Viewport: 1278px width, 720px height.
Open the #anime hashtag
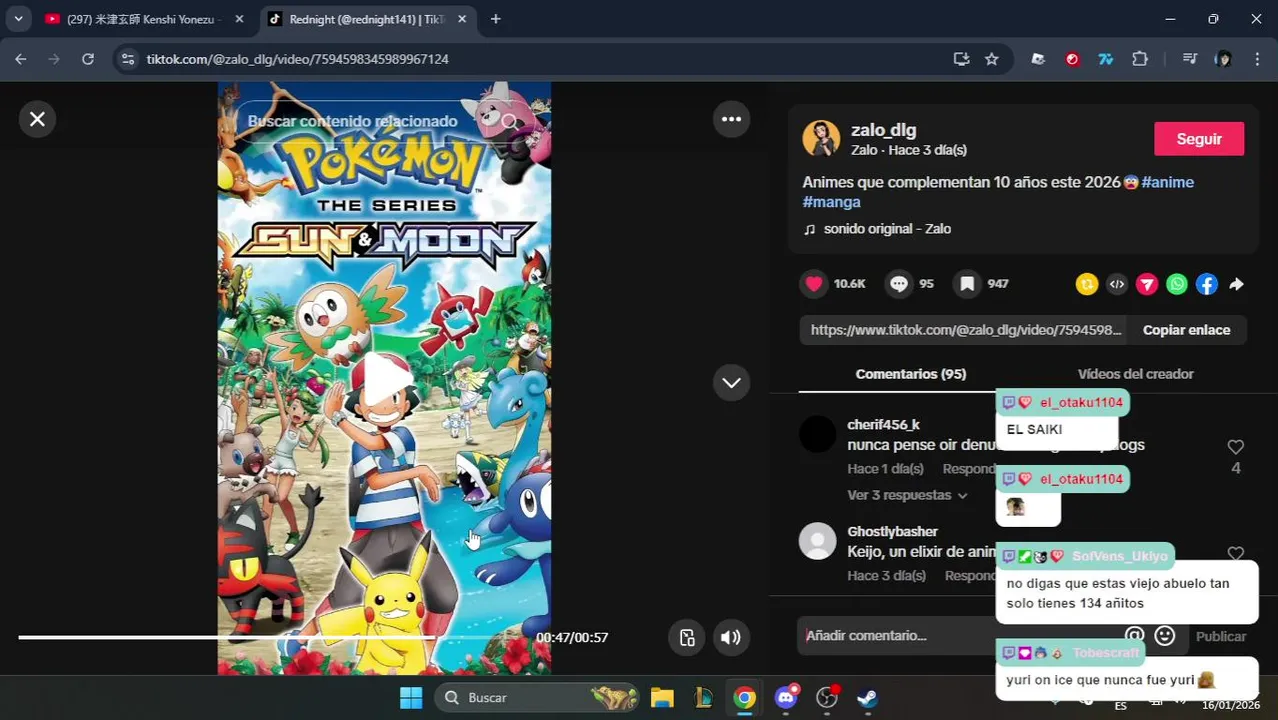click(1167, 182)
